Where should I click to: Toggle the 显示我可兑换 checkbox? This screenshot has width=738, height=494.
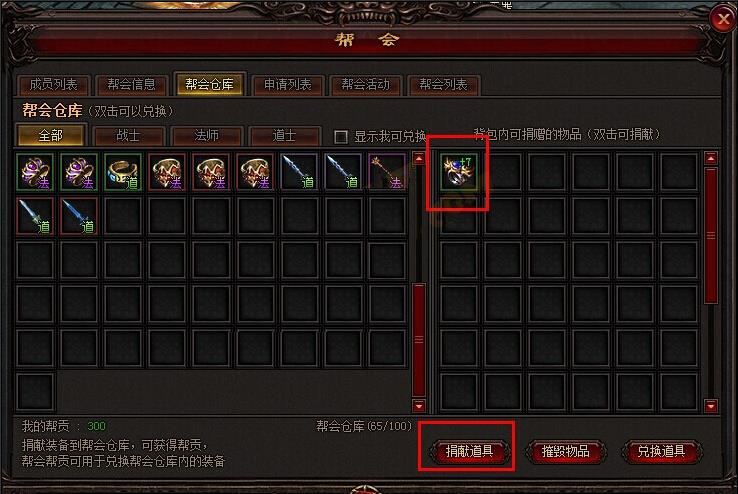[341, 137]
